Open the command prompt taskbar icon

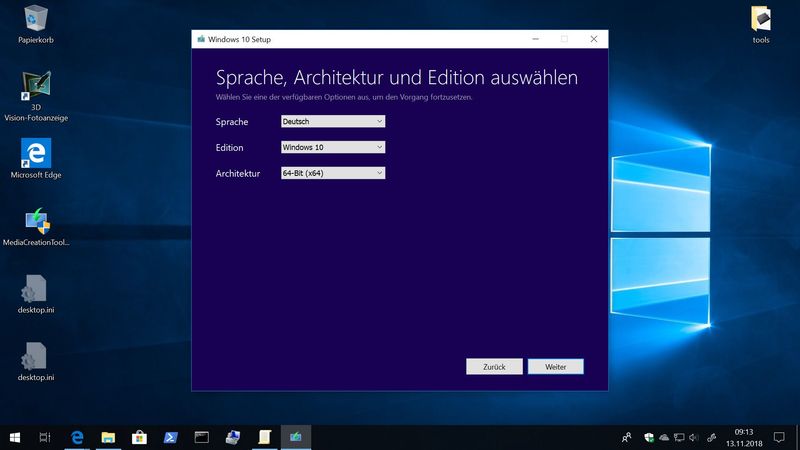coord(202,437)
